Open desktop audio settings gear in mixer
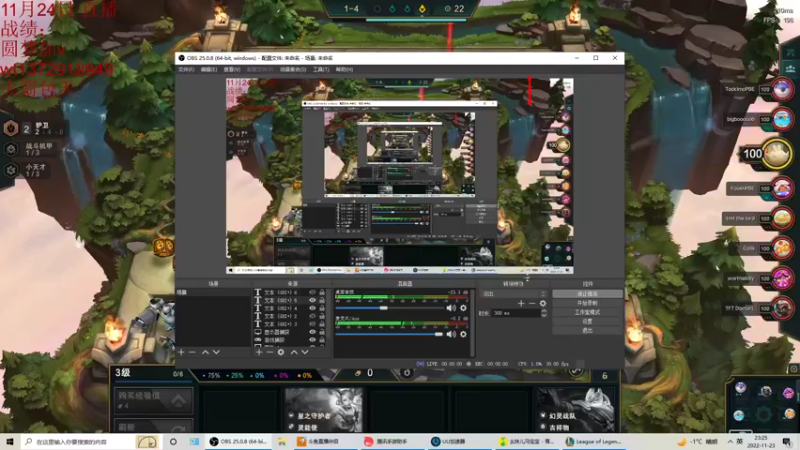The width and height of the screenshot is (800, 450). [x=463, y=308]
